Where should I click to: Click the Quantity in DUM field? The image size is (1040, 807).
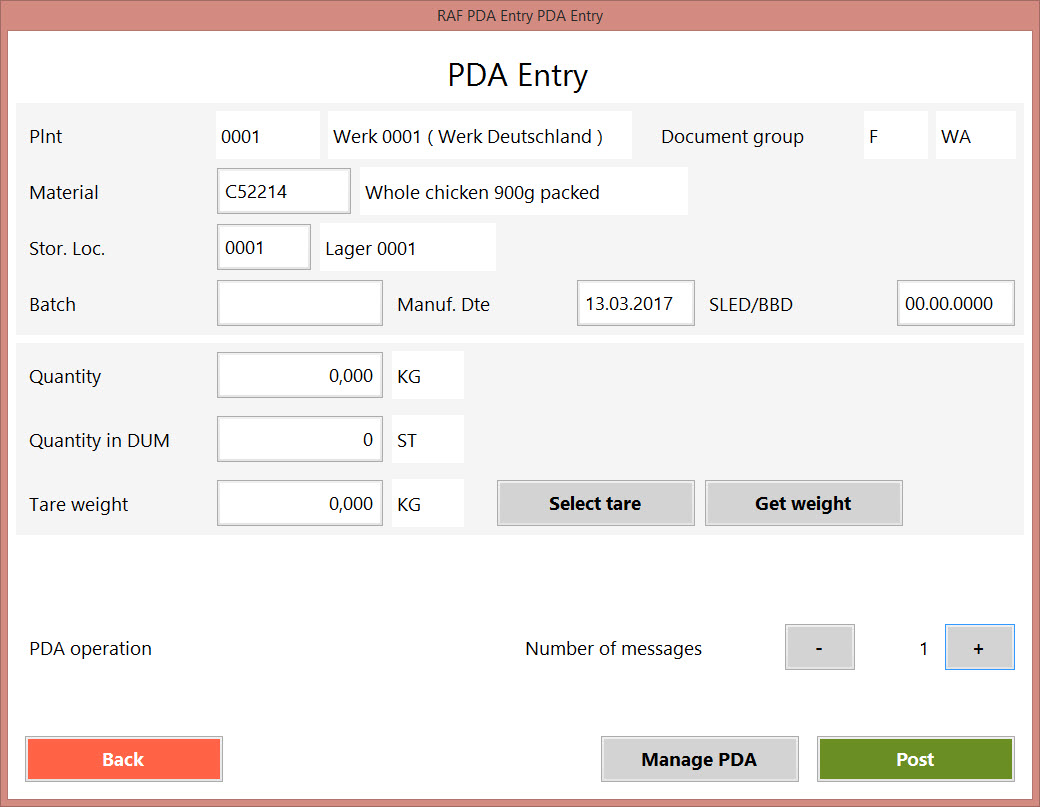pos(299,439)
